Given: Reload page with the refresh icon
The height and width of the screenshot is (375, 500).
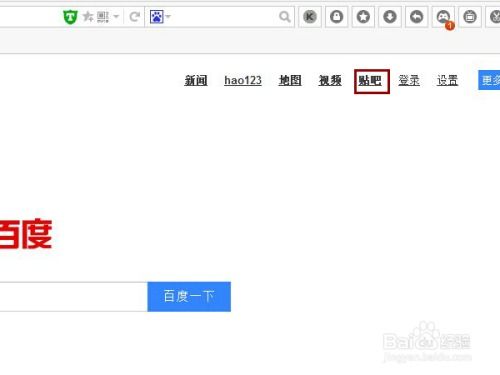Looking at the screenshot, I should pos(135,16).
